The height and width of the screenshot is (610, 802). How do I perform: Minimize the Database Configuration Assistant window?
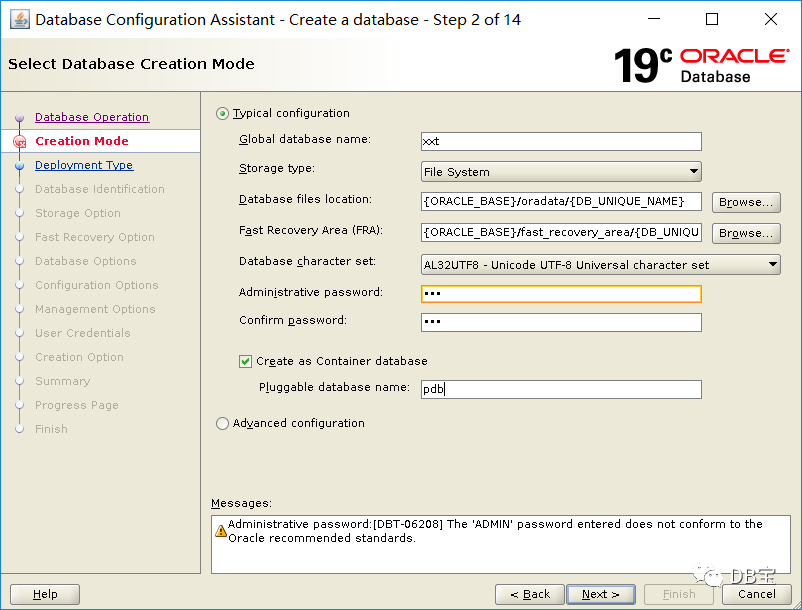click(654, 19)
